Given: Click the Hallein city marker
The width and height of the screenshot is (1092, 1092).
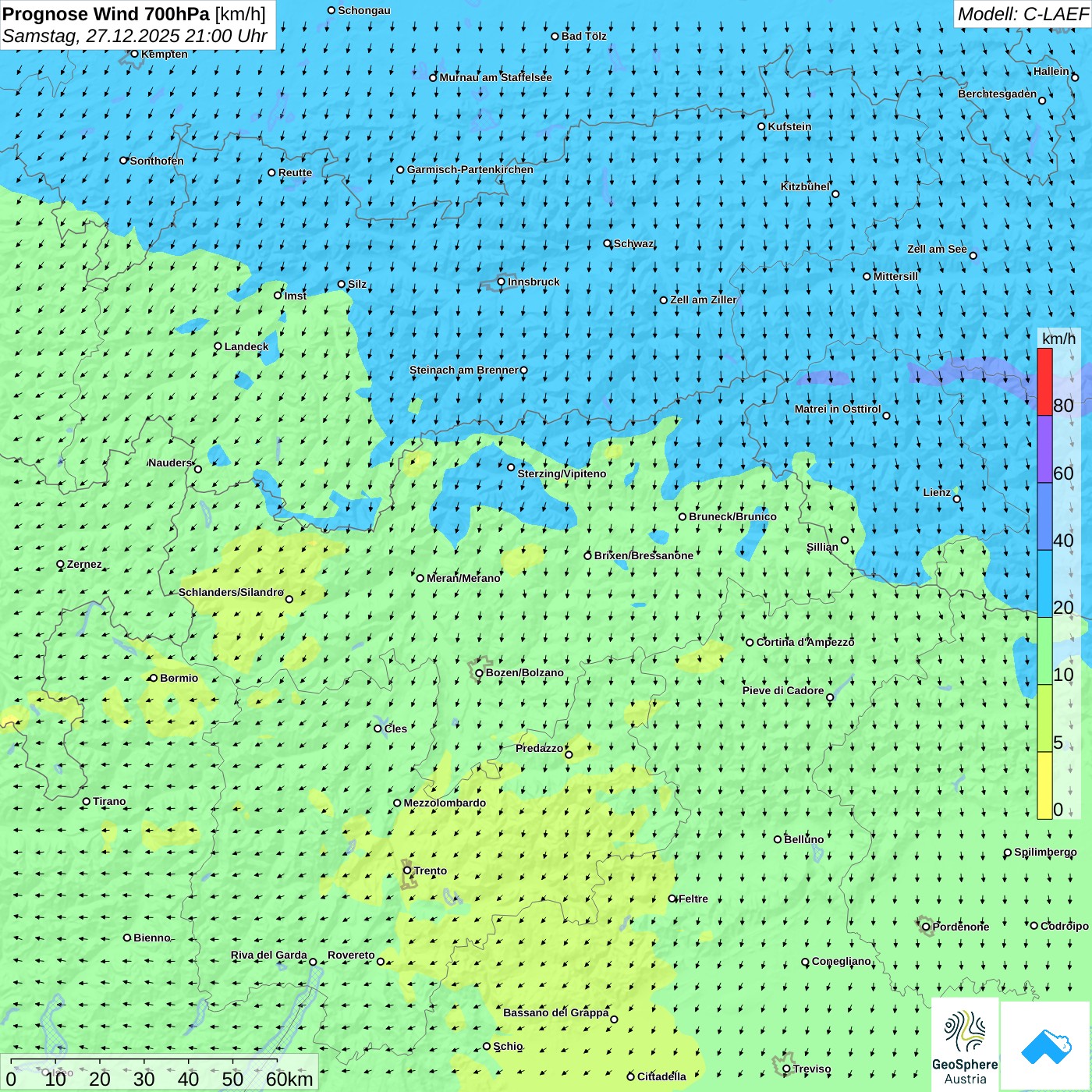Looking at the screenshot, I should point(1075,77).
